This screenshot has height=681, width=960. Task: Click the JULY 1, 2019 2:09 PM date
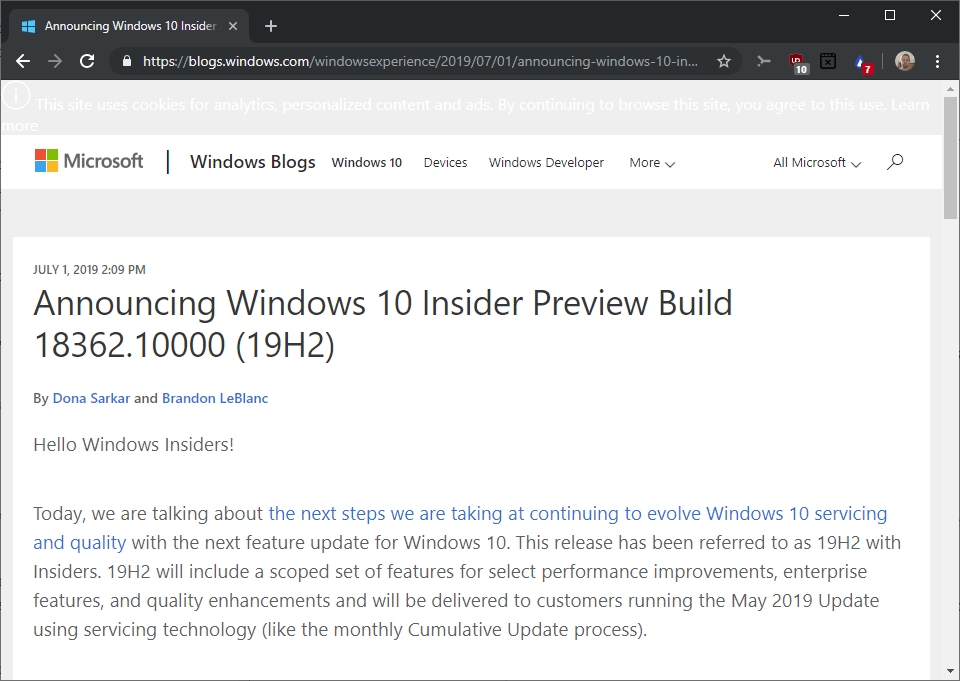(89, 269)
